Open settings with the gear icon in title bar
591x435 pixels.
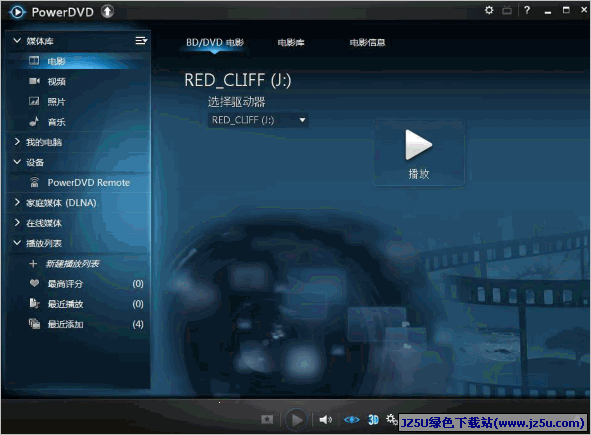[x=489, y=10]
